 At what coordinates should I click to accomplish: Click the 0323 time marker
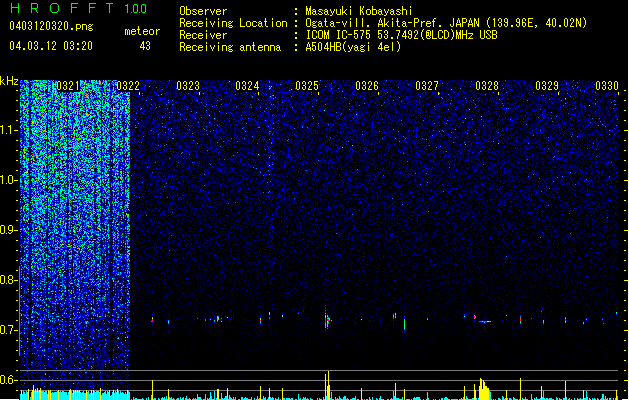pyautogui.click(x=188, y=86)
